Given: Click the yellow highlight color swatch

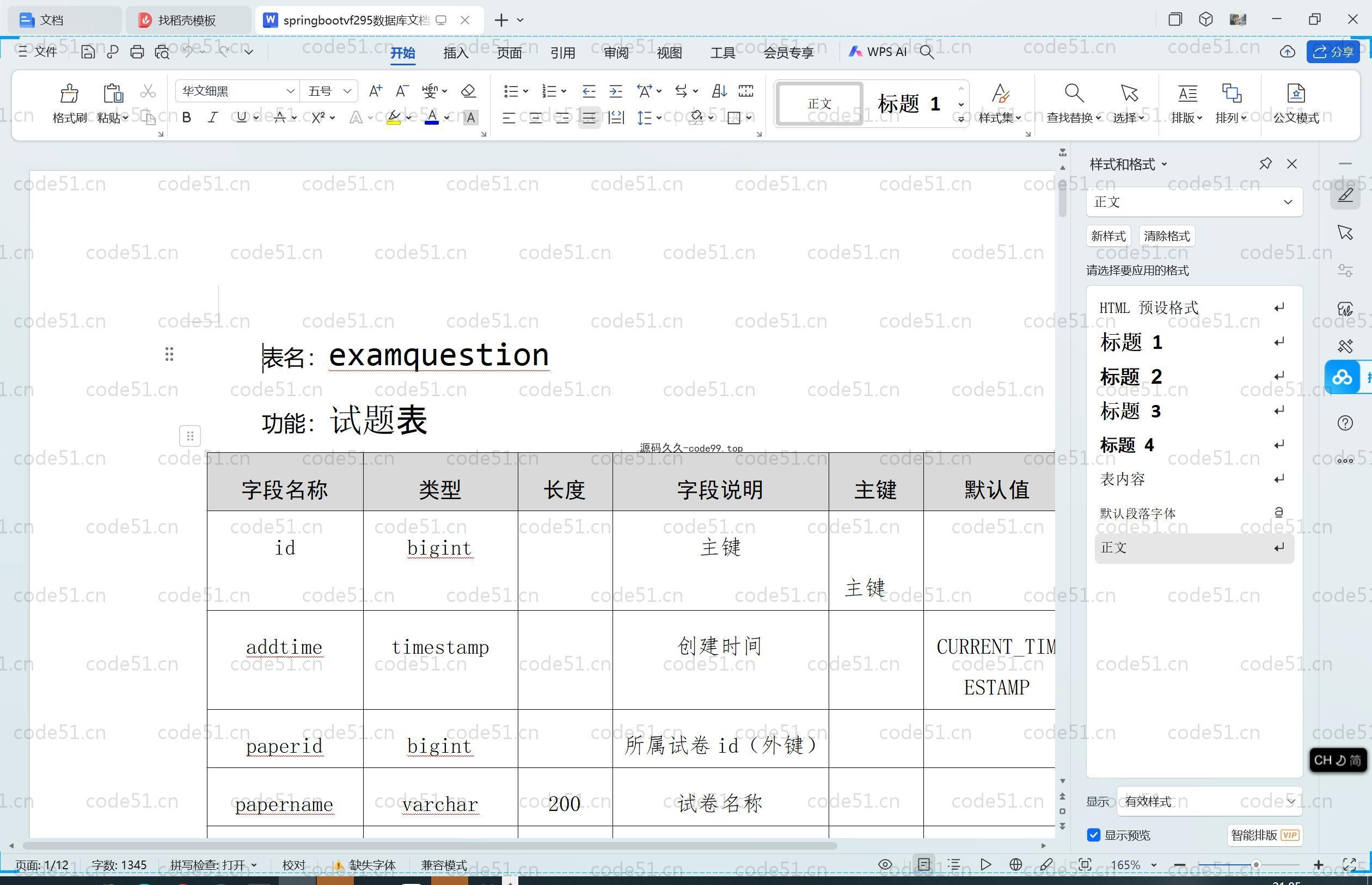Looking at the screenshot, I should pos(393,118).
